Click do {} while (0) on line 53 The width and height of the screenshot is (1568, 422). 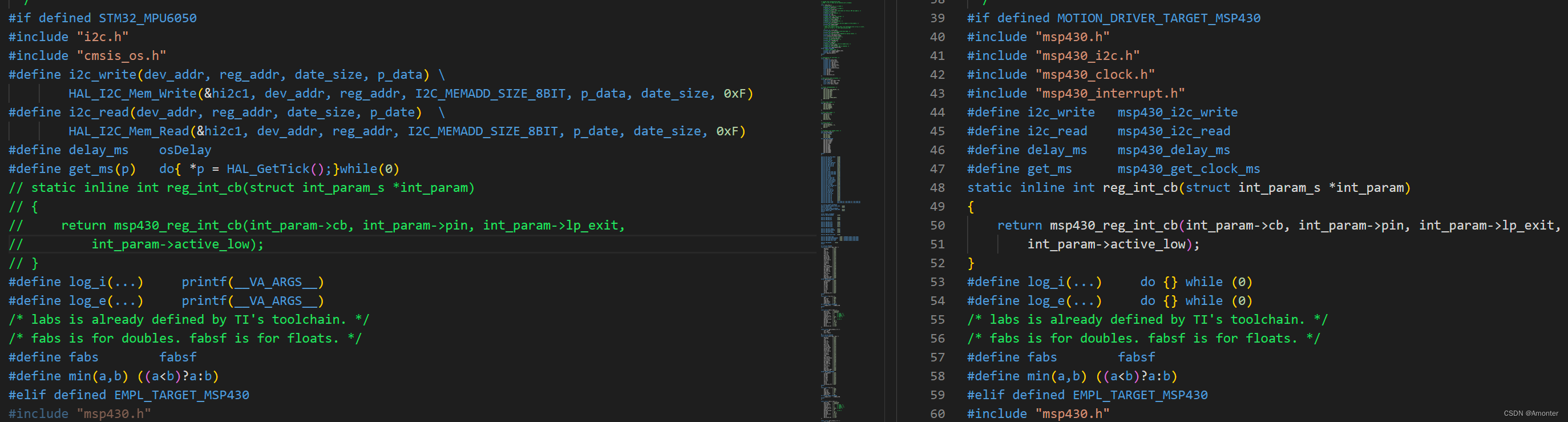1197,283
